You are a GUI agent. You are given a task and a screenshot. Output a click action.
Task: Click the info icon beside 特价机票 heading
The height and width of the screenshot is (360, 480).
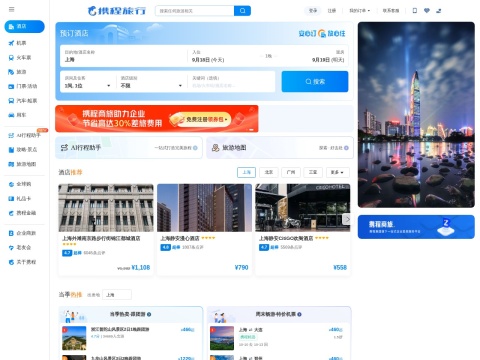(x=299, y=314)
